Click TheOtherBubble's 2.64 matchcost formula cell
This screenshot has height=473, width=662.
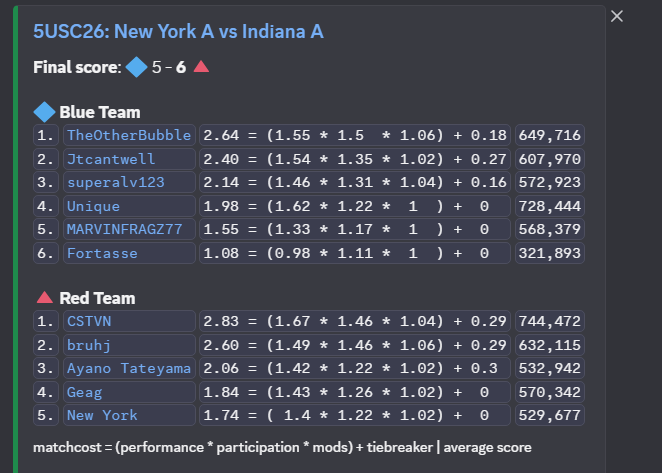(x=355, y=135)
